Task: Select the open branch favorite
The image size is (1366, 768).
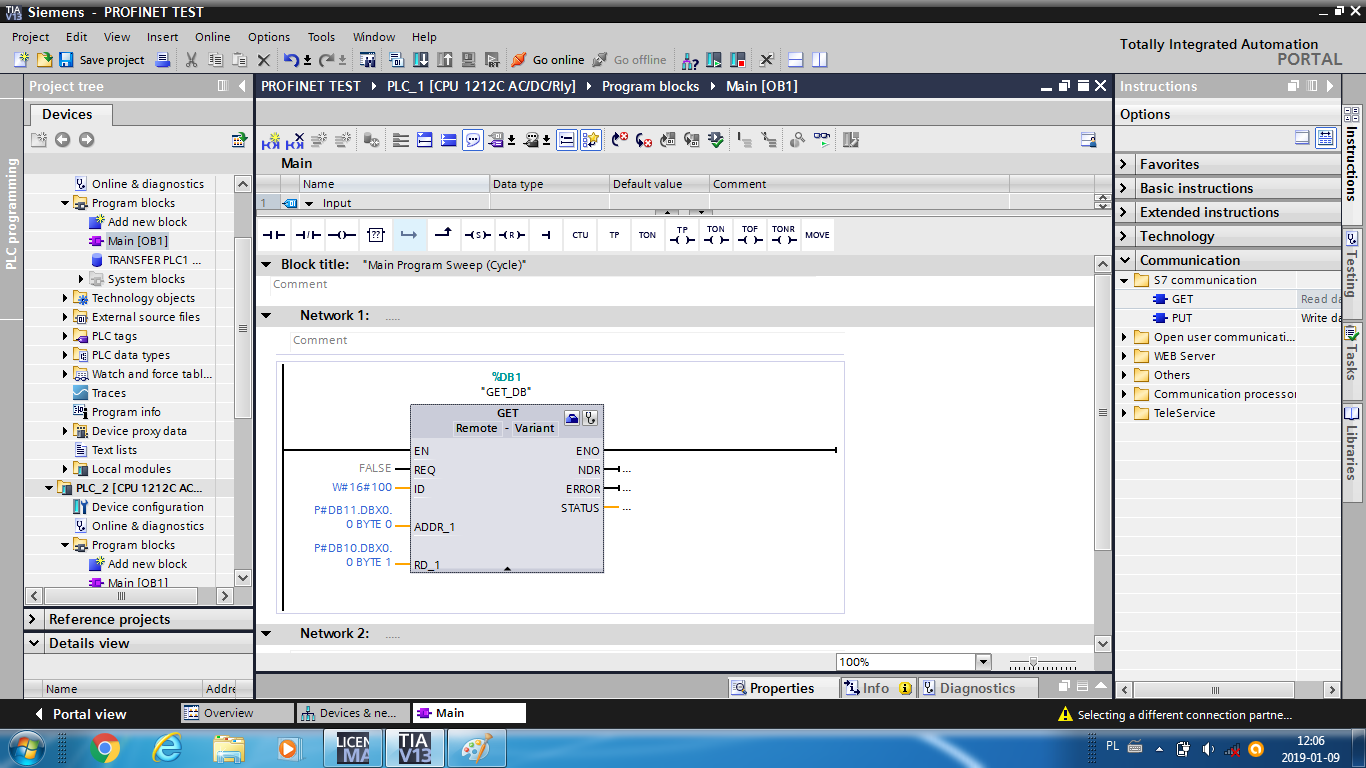Action: [x=410, y=235]
